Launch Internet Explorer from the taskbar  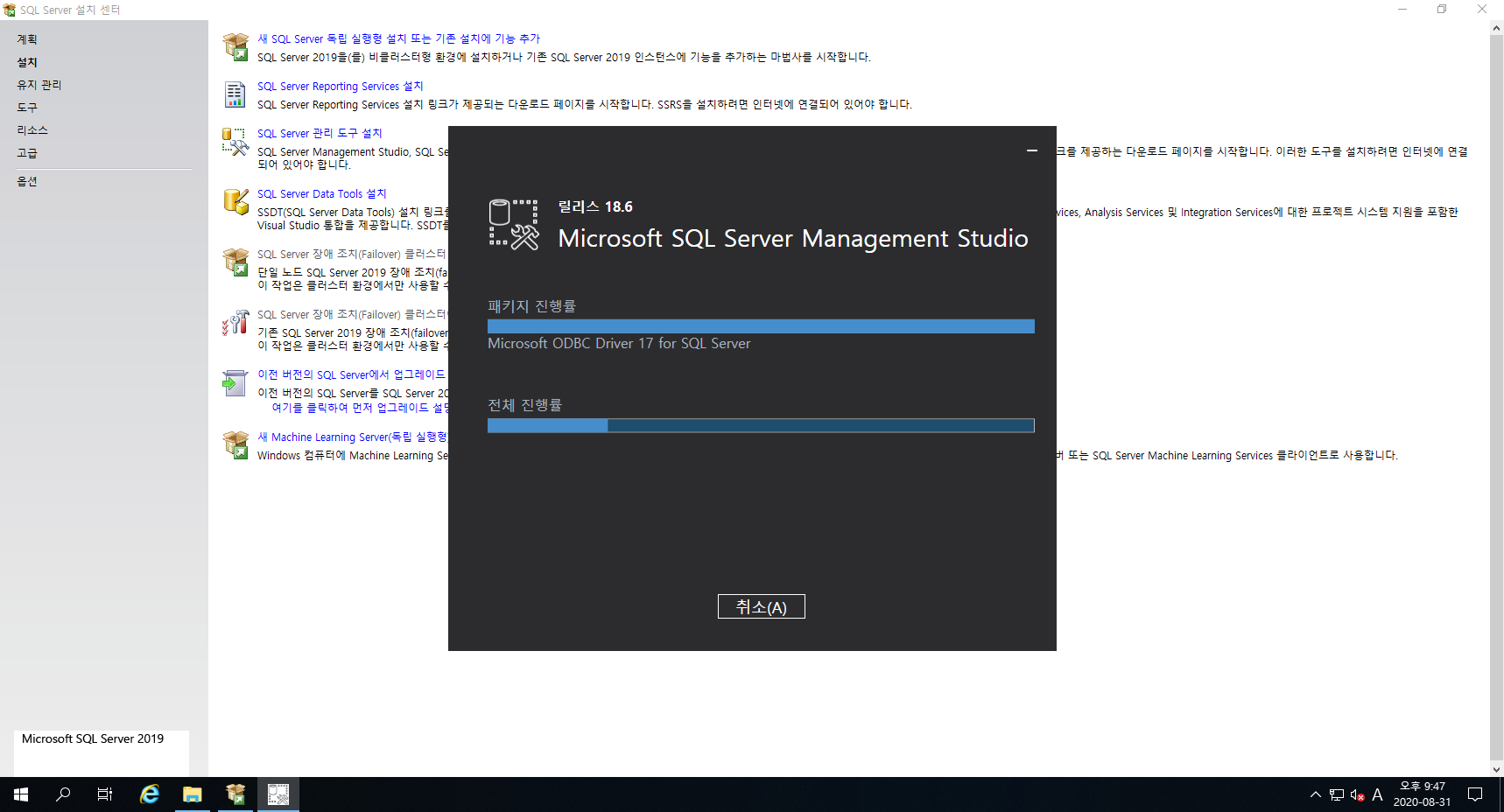(150, 794)
